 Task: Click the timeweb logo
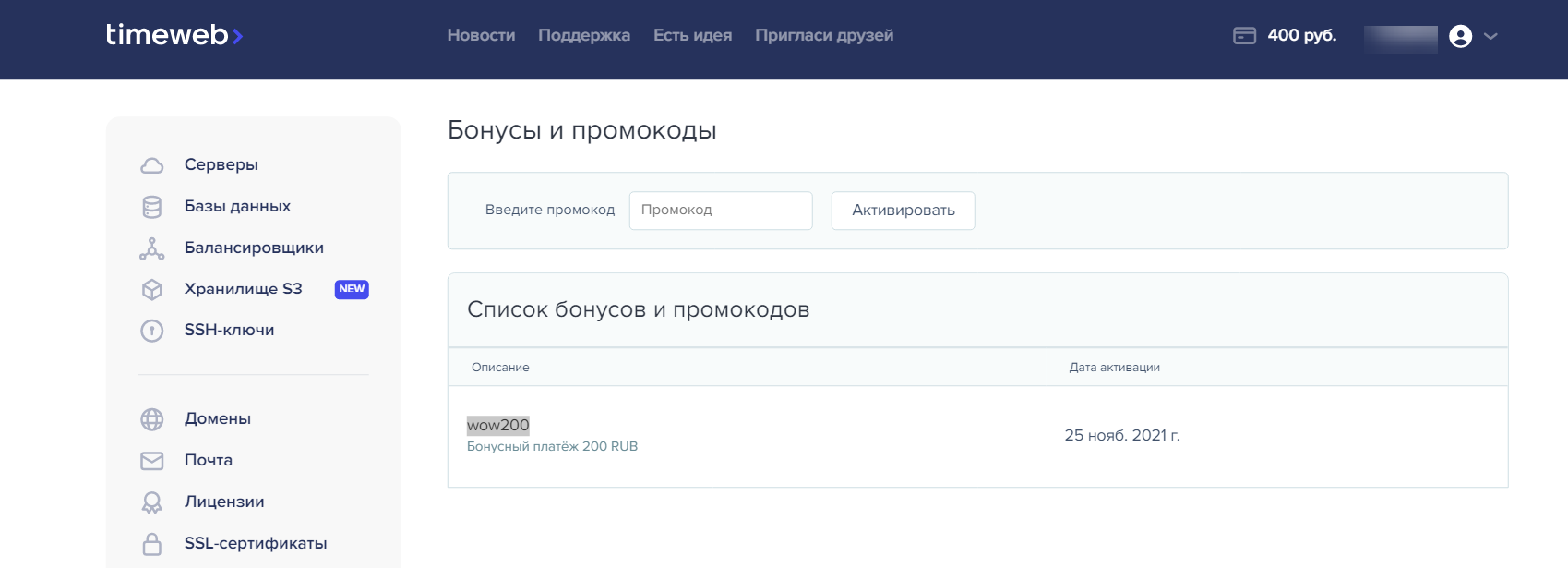174,35
